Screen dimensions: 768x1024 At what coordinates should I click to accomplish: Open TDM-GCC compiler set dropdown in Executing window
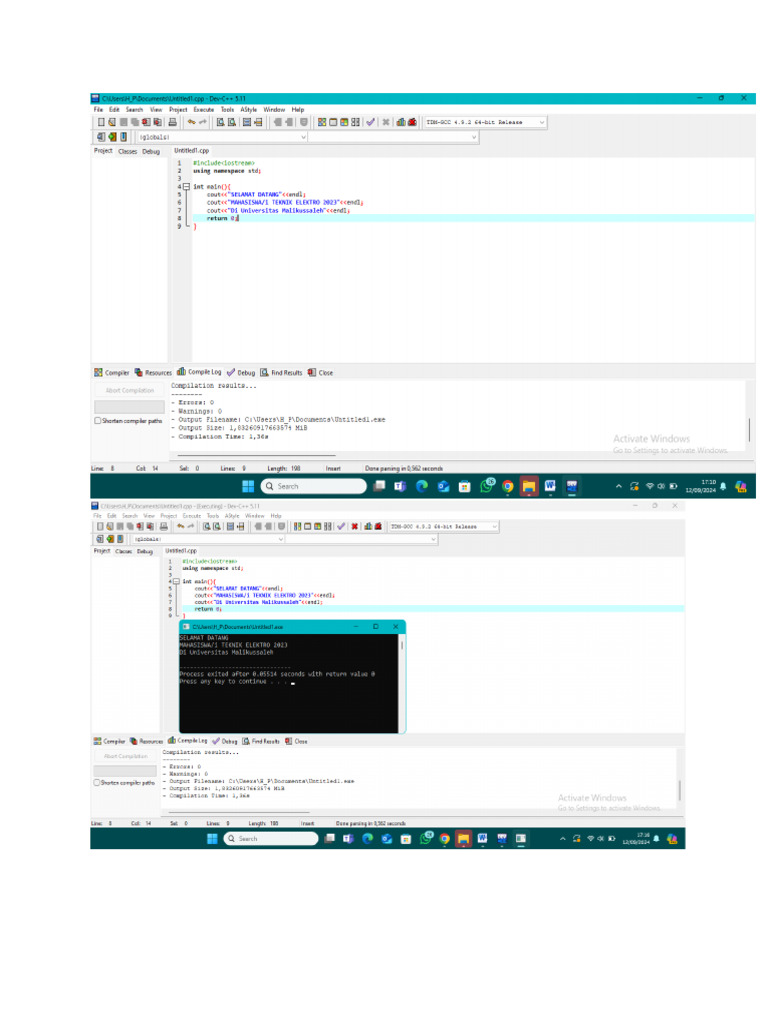[494, 526]
